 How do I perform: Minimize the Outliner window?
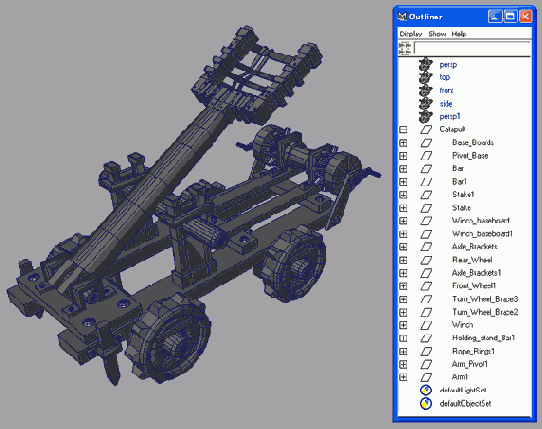(495, 16)
